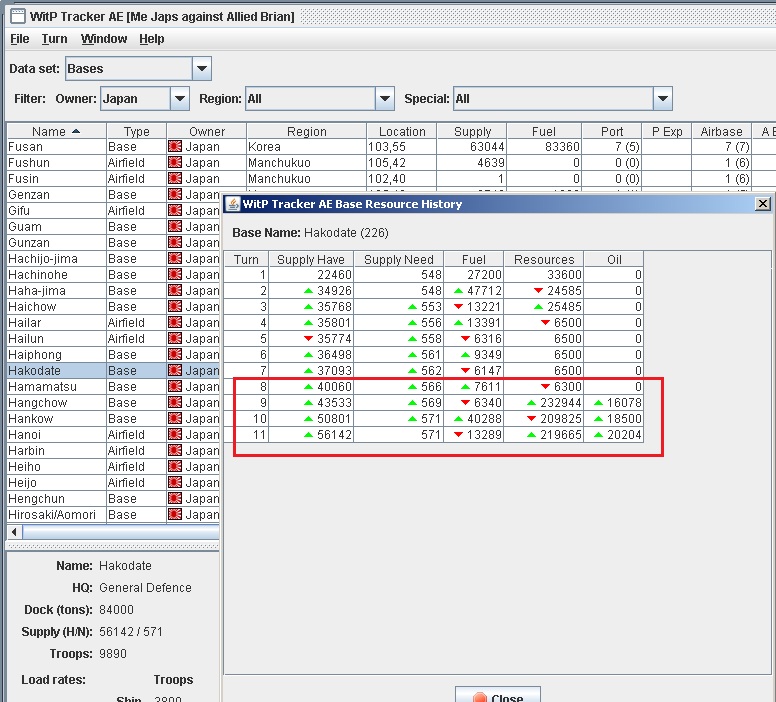Select the Hakodate base row
The width and height of the screenshot is (776, 702).
113,370
